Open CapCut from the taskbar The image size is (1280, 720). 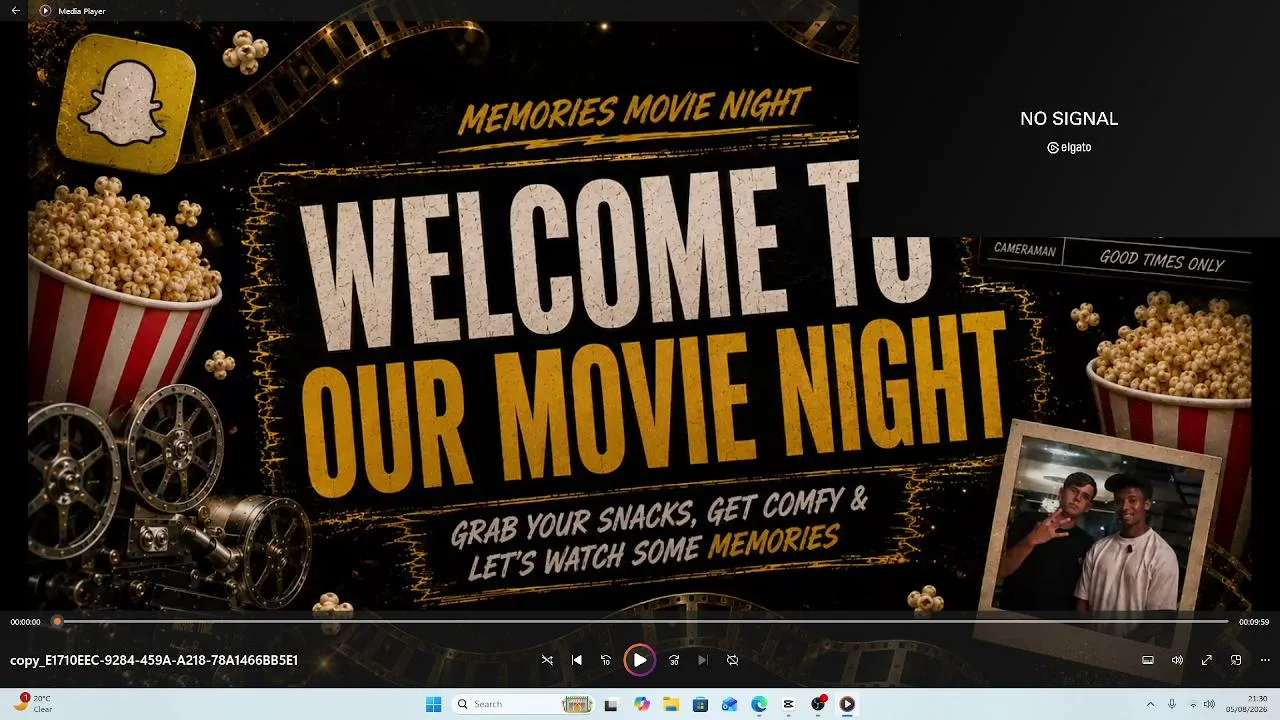(788, 704)
